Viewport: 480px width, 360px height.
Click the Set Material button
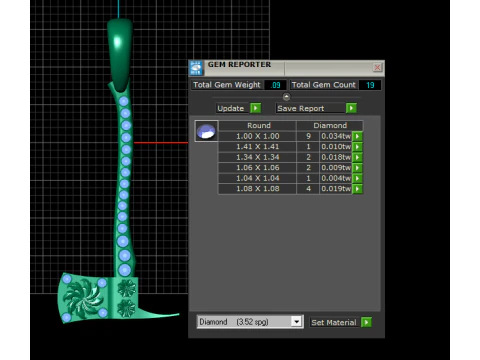(x=334, y=322)
